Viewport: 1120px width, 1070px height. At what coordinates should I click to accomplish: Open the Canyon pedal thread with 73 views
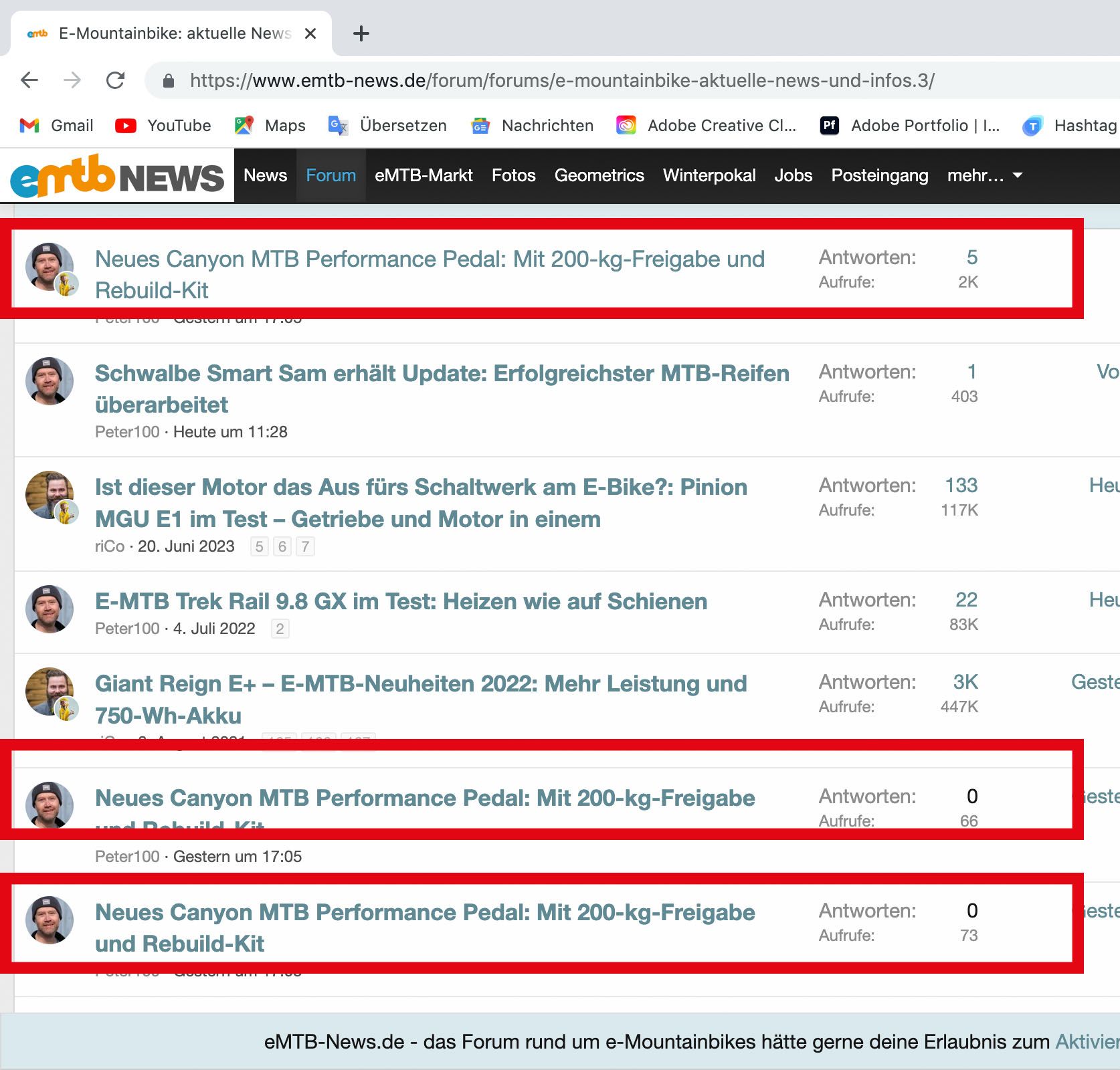point(425,928)
